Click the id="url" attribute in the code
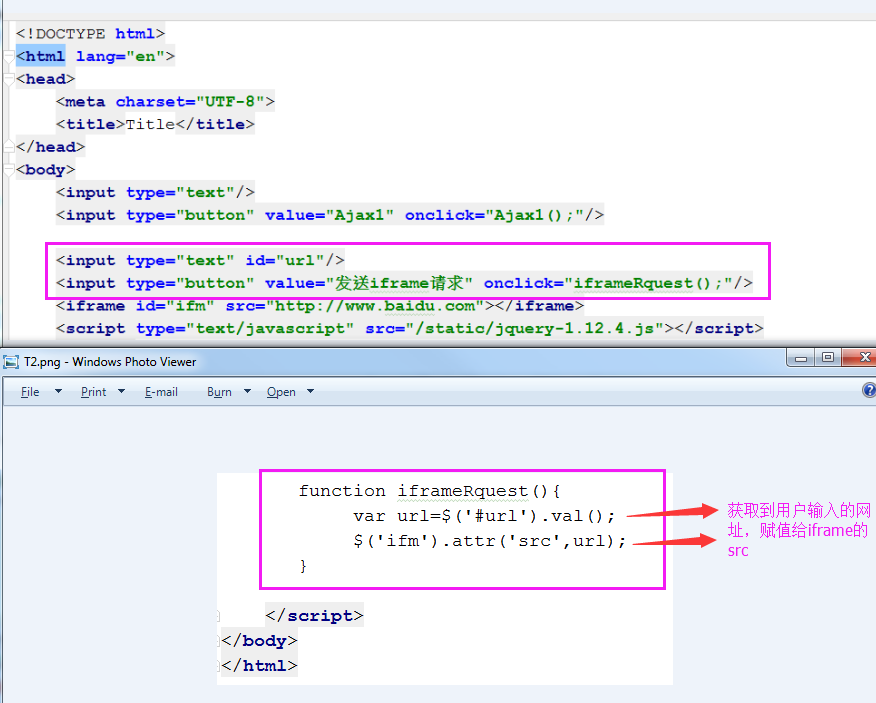 coord(285,260)
